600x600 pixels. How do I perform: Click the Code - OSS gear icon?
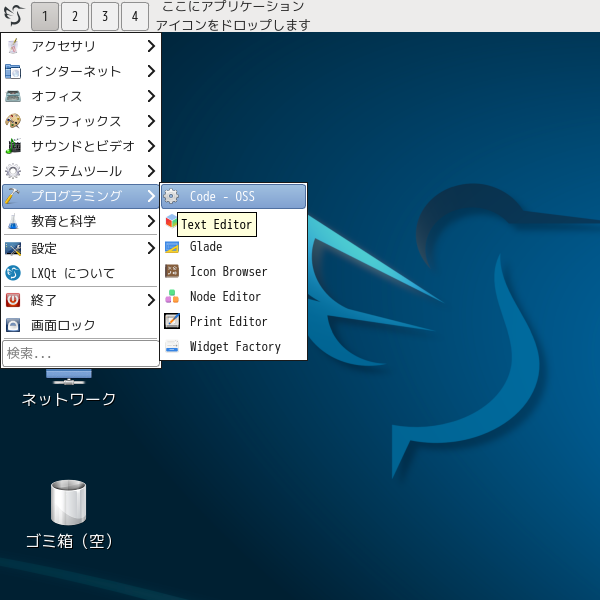point(171,196)
